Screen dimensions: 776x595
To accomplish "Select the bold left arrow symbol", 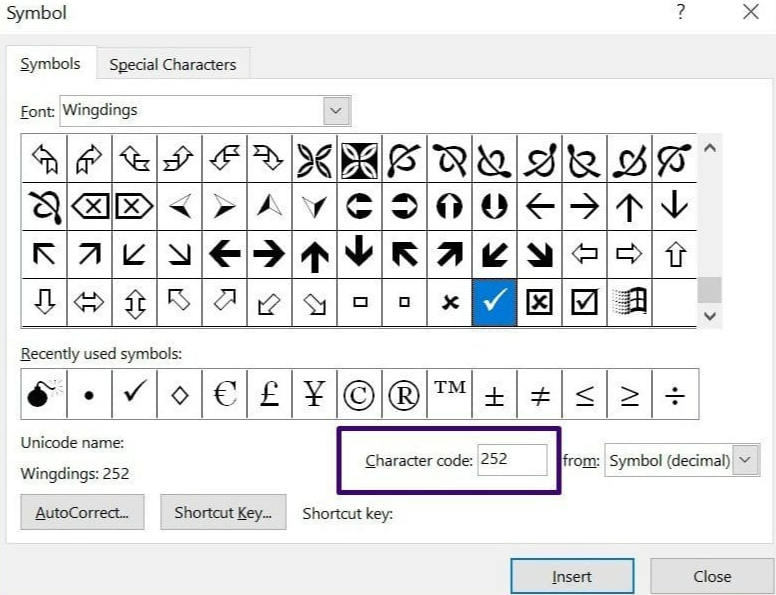I will click(224, 254).
